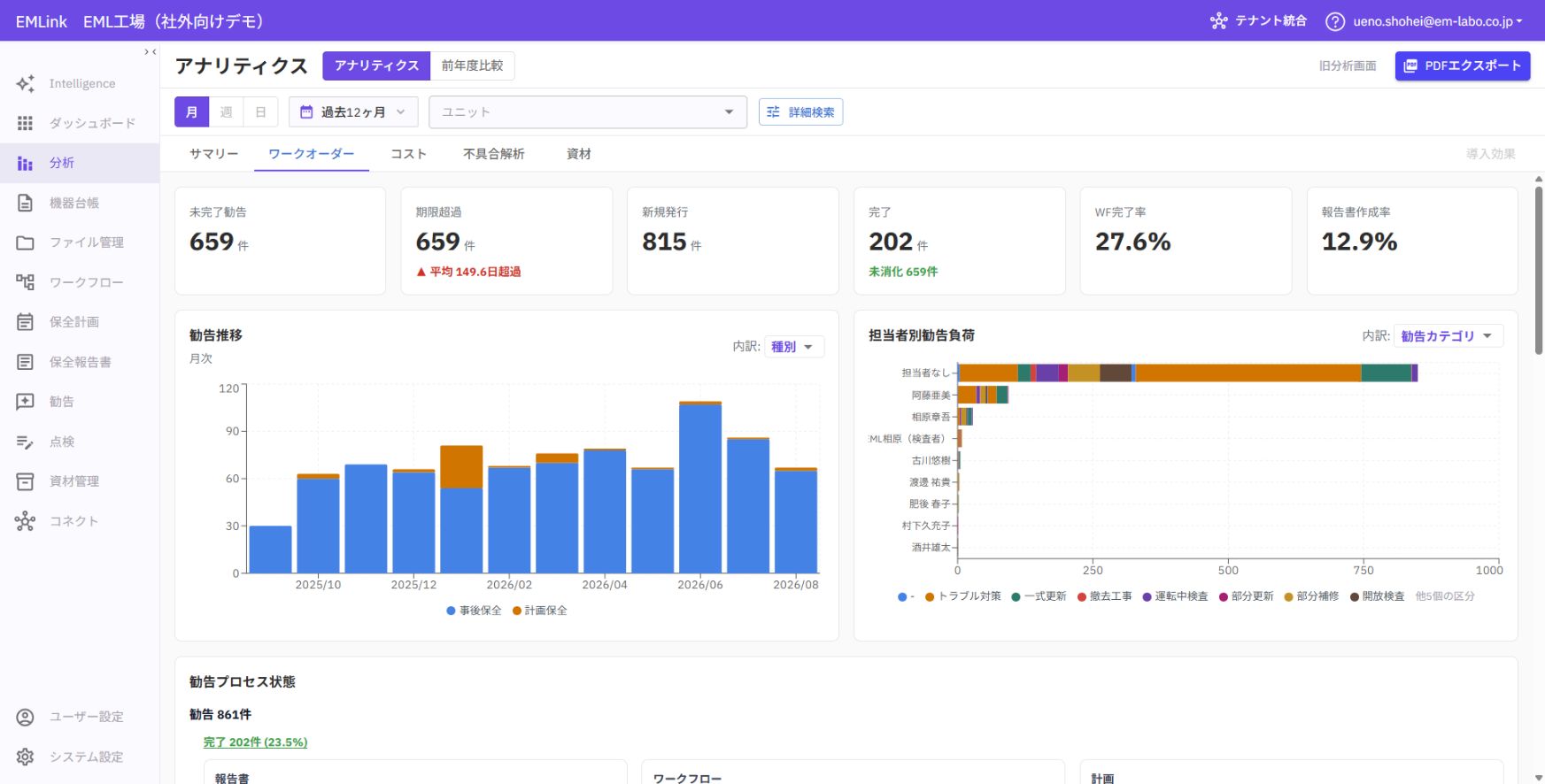Open the Intelligence sparkle icon
The image size is (1545, 784).
pos(25,83)
